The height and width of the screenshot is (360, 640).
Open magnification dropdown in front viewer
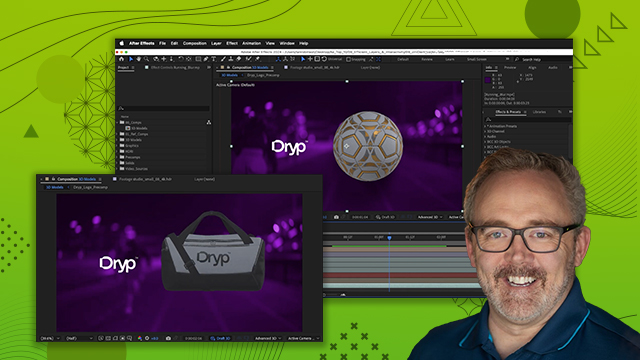tap(50, 338)
